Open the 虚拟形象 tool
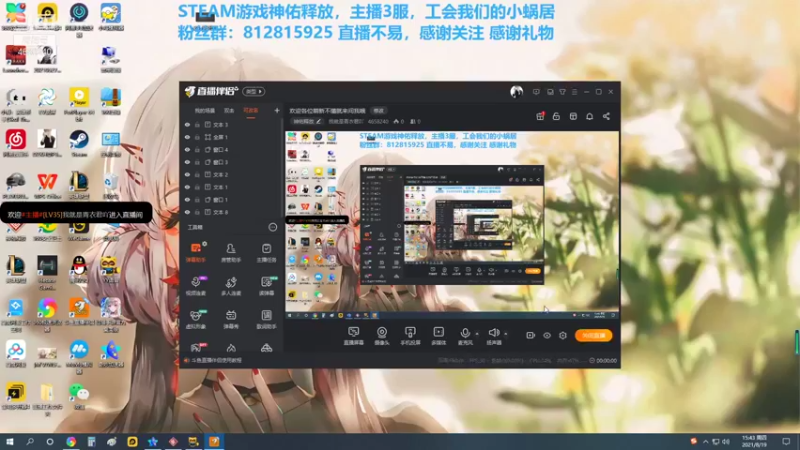The height and width of the screenshot is (450, 800). point(195,319)
